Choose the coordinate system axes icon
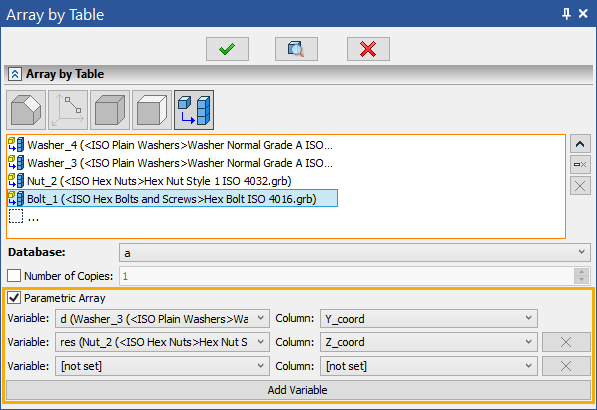The width and height of the screenshot is (597, 410). [68, 110]
